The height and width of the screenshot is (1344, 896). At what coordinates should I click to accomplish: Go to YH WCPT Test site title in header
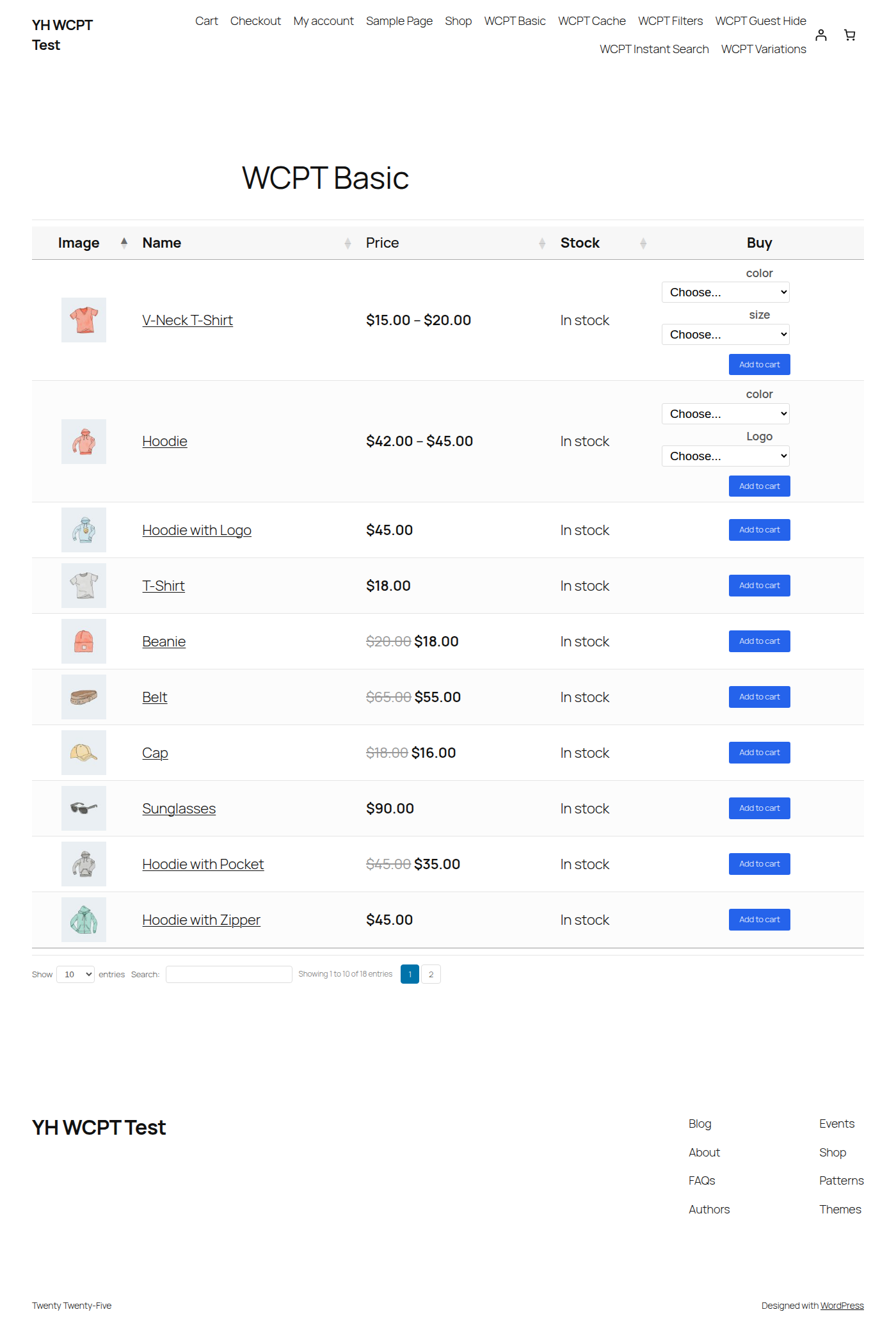[63, 35]
